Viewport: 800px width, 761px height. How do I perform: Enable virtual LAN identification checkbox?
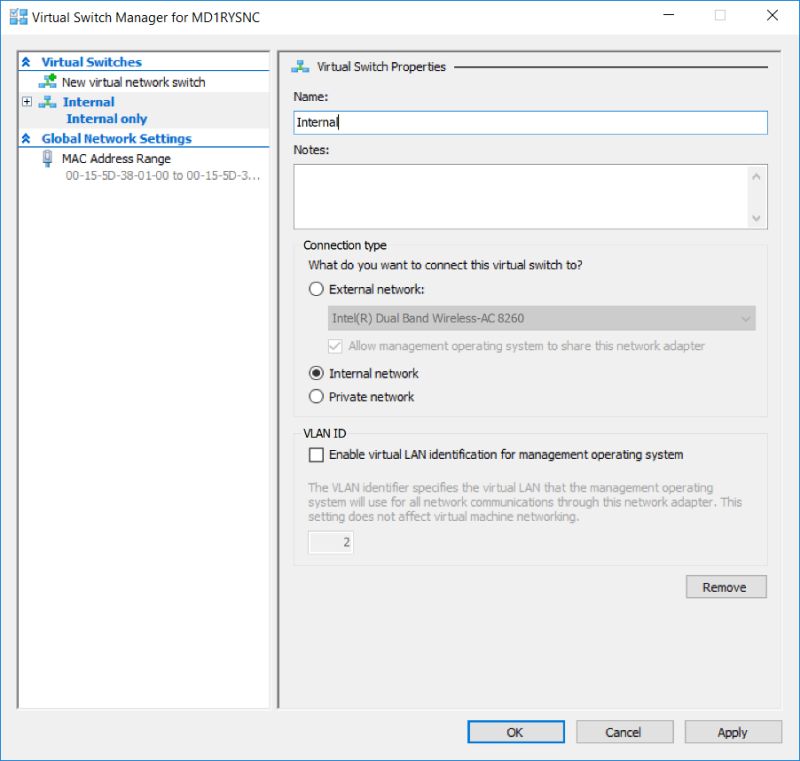pyautogui.click(x=315, y=456)
